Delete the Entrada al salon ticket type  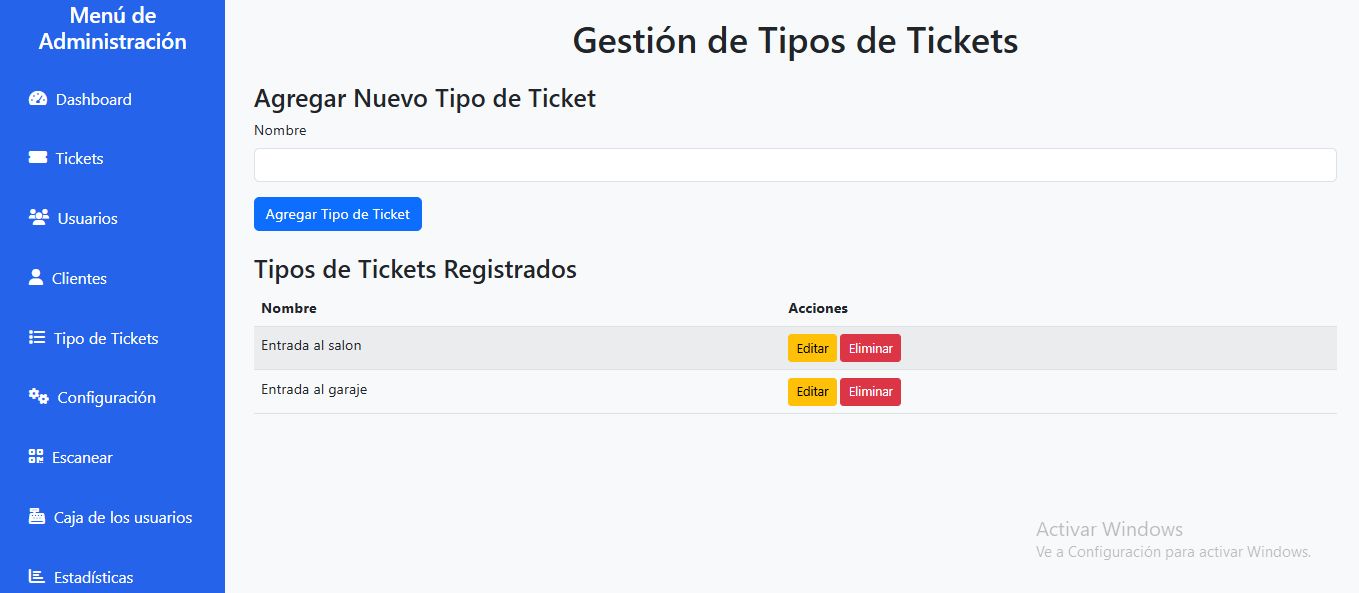click(x=870, y=348)
